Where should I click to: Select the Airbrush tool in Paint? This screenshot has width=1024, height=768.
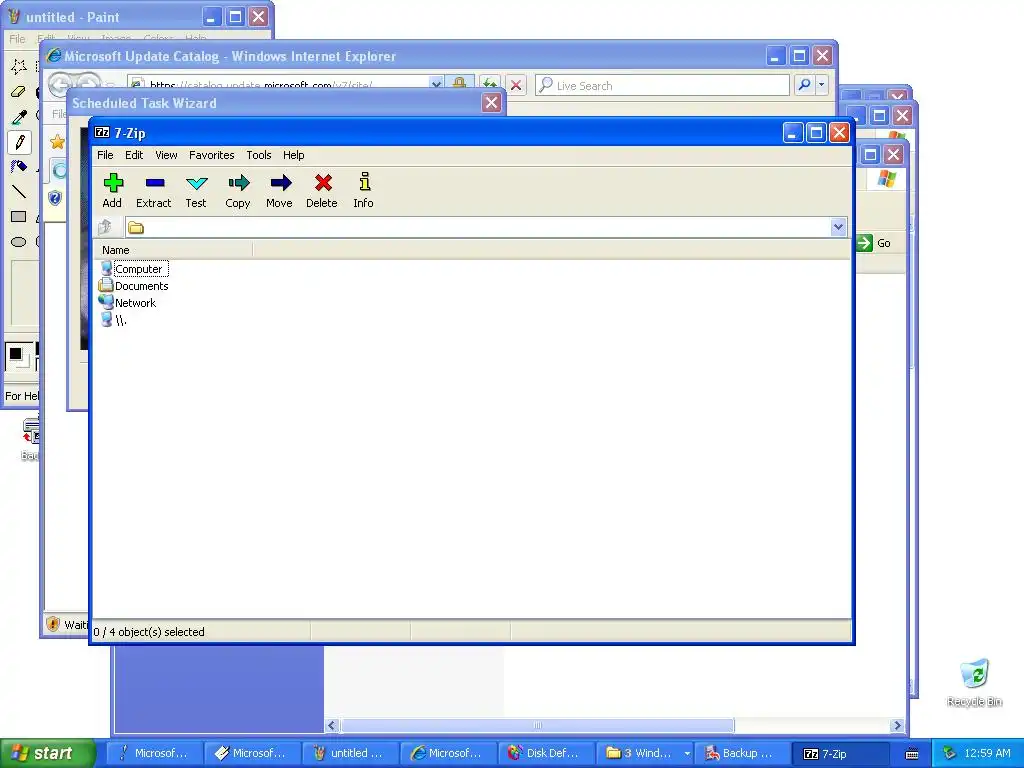19,167
